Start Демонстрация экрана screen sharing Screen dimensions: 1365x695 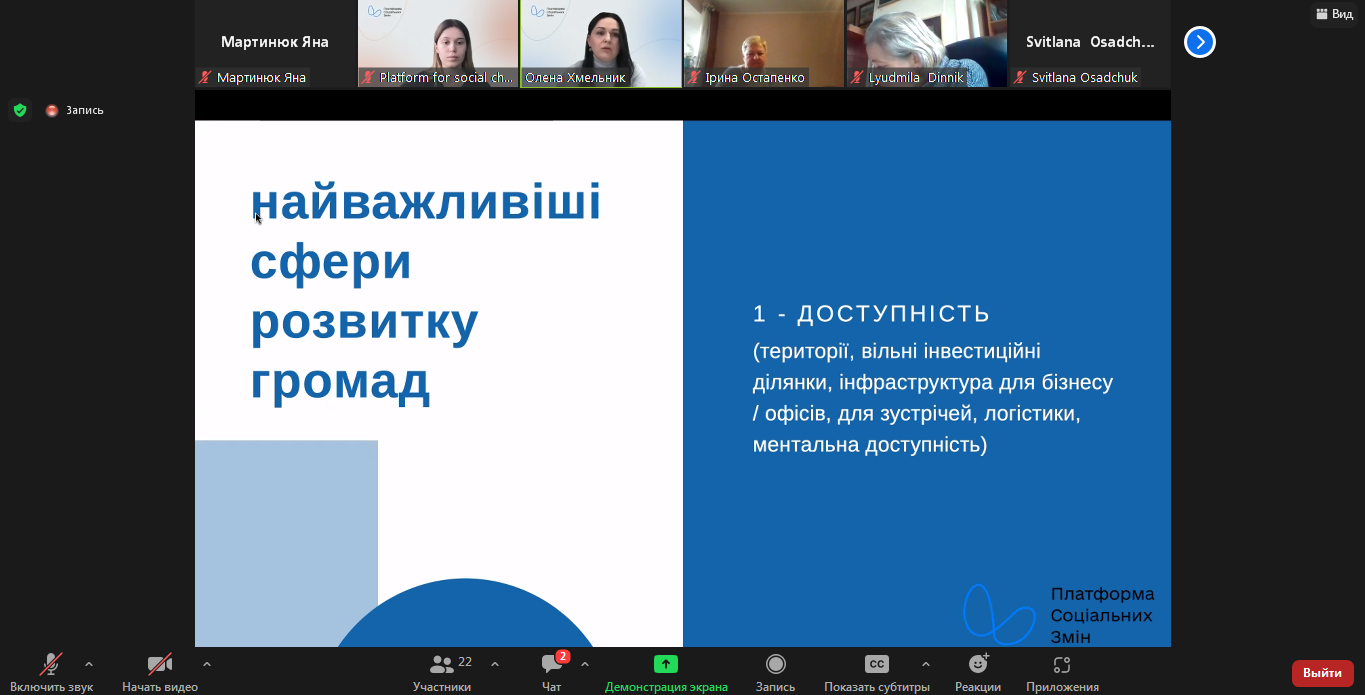point(666,665)
